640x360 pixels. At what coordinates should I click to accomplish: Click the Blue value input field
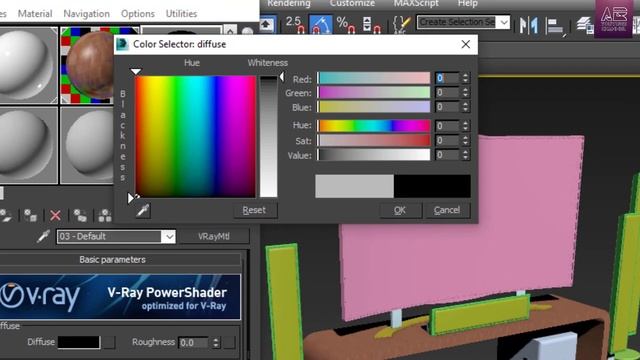tap(447, 107)
